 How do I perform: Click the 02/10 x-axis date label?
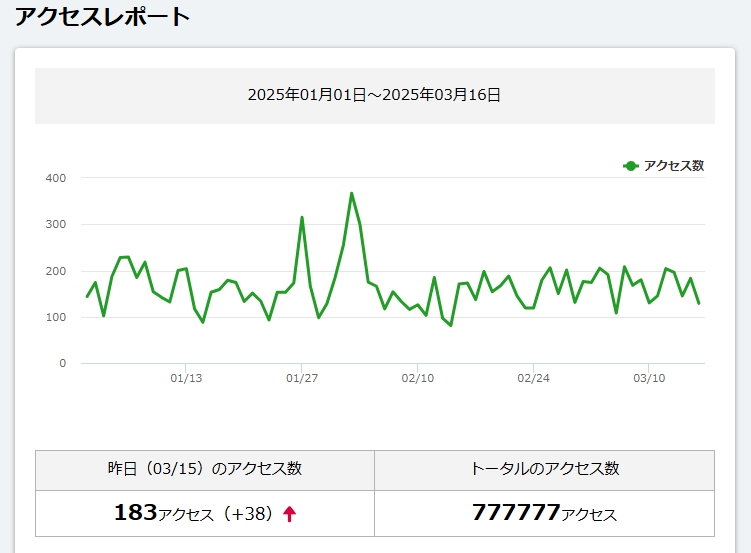coord(418,378)
